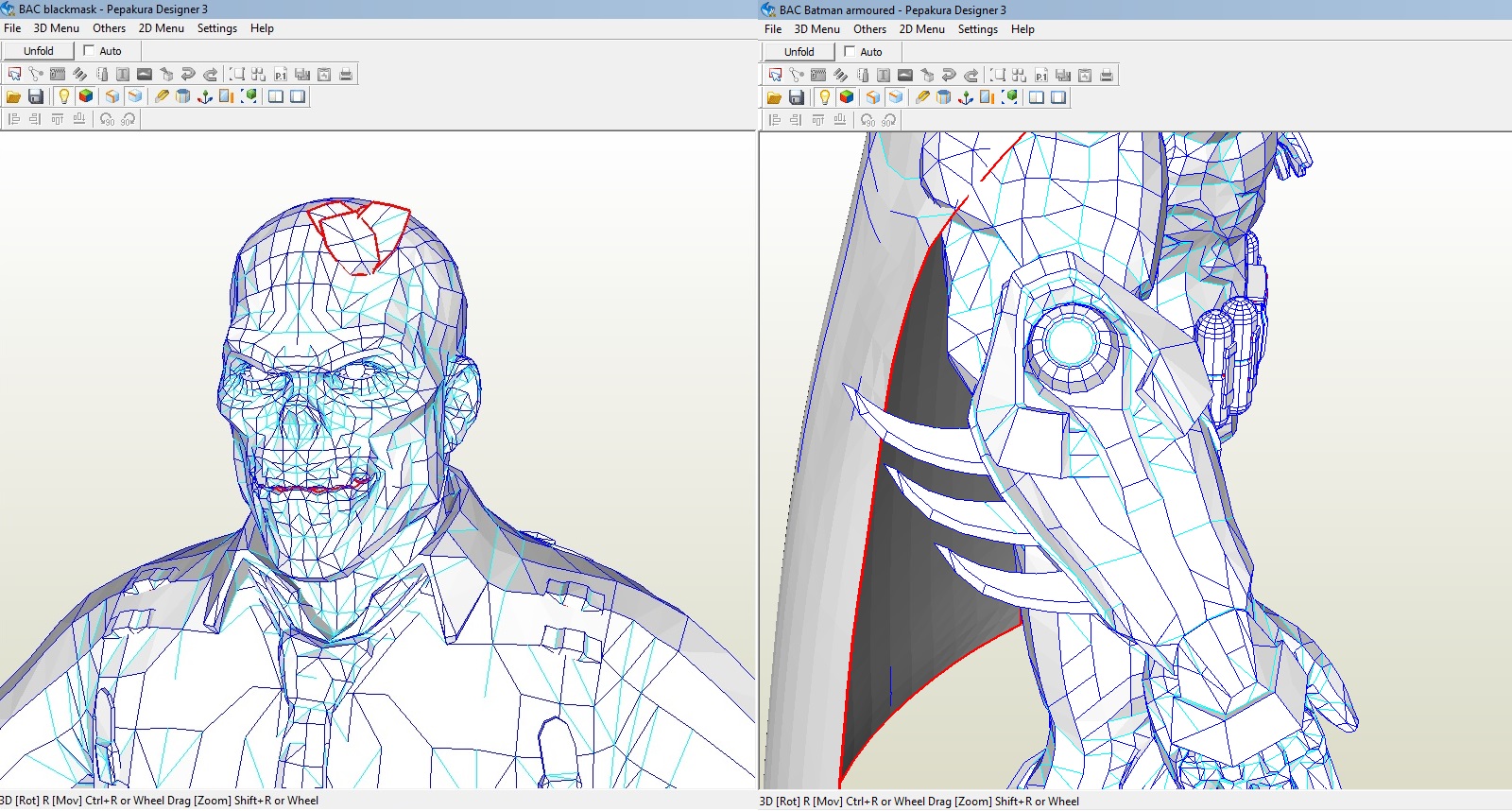Viewport: 1512px width, 811px height.
Task: Click the printer icon in blackmask window
Action: [346, 74]
